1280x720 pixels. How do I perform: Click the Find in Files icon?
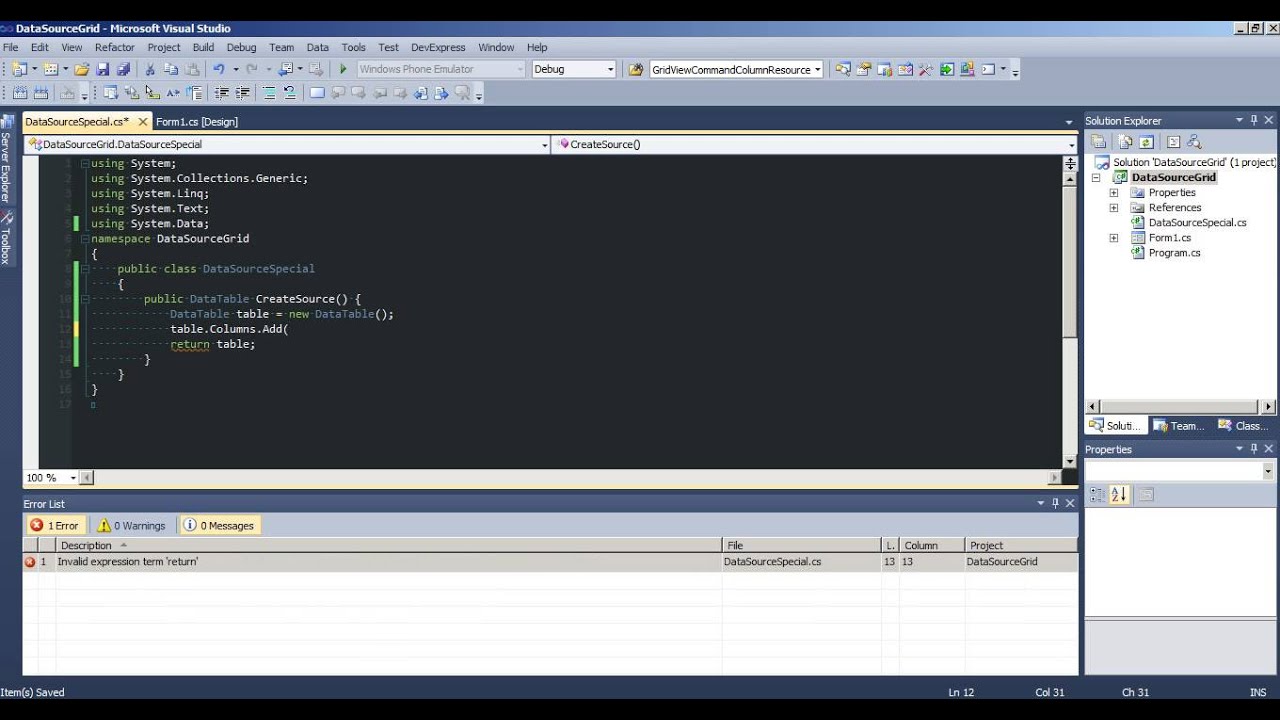[x=635, y=69]
